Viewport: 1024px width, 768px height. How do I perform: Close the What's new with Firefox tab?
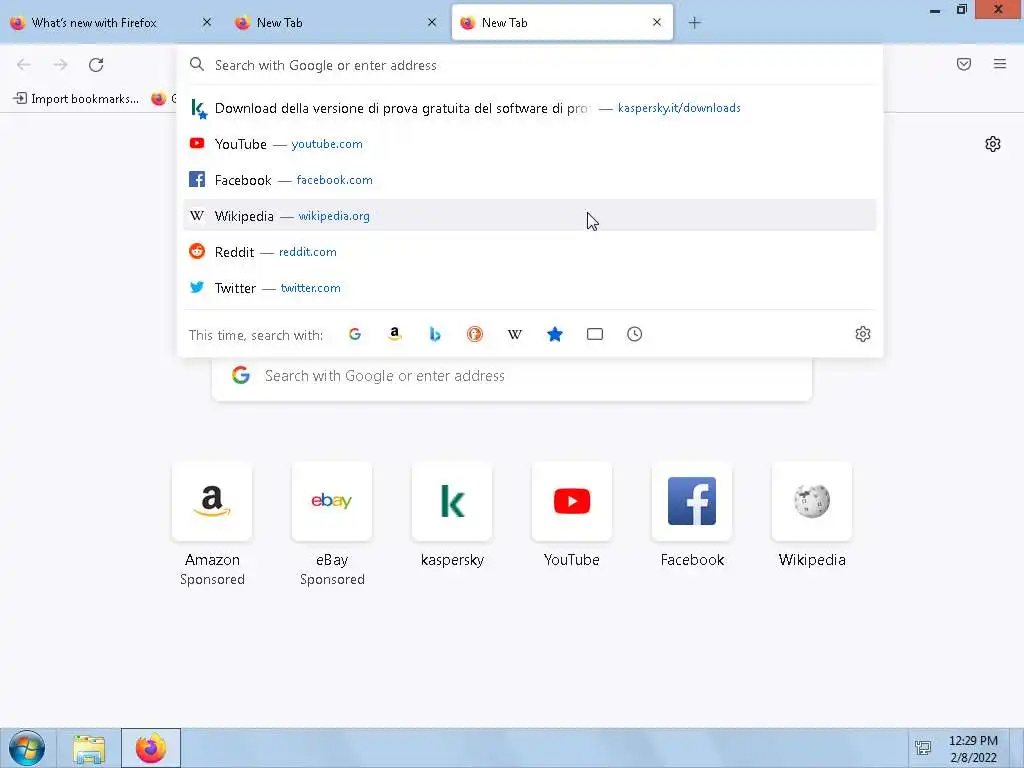207,22
